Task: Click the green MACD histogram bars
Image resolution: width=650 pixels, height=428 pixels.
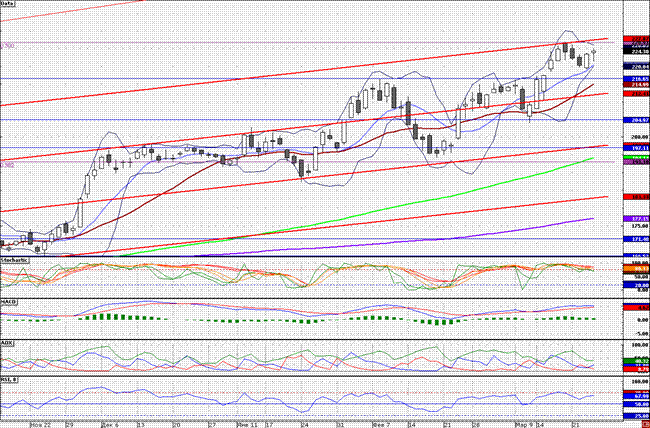Action: 100,318
